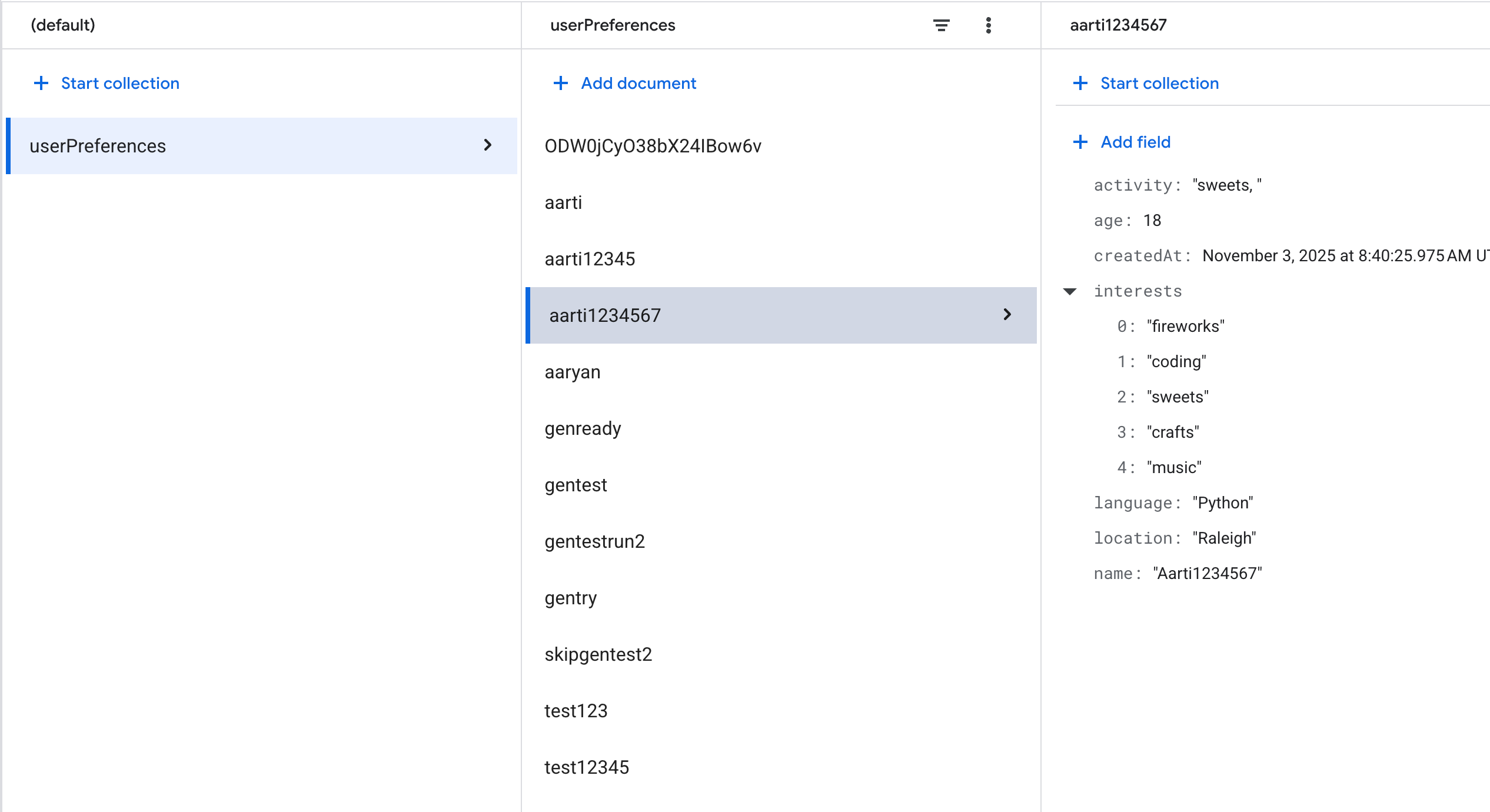Click chevron on aarti1234567 document row
Image resolution: width=1490 pixels, height=812 pixels.
point(1007,315)
